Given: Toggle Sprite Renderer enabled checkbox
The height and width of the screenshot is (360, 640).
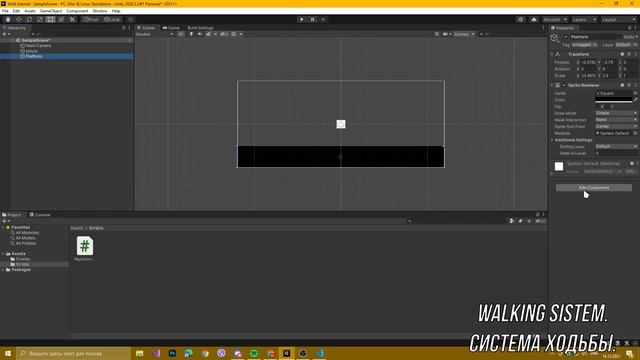Looking at the screenshot, I should tap(564, 85).
